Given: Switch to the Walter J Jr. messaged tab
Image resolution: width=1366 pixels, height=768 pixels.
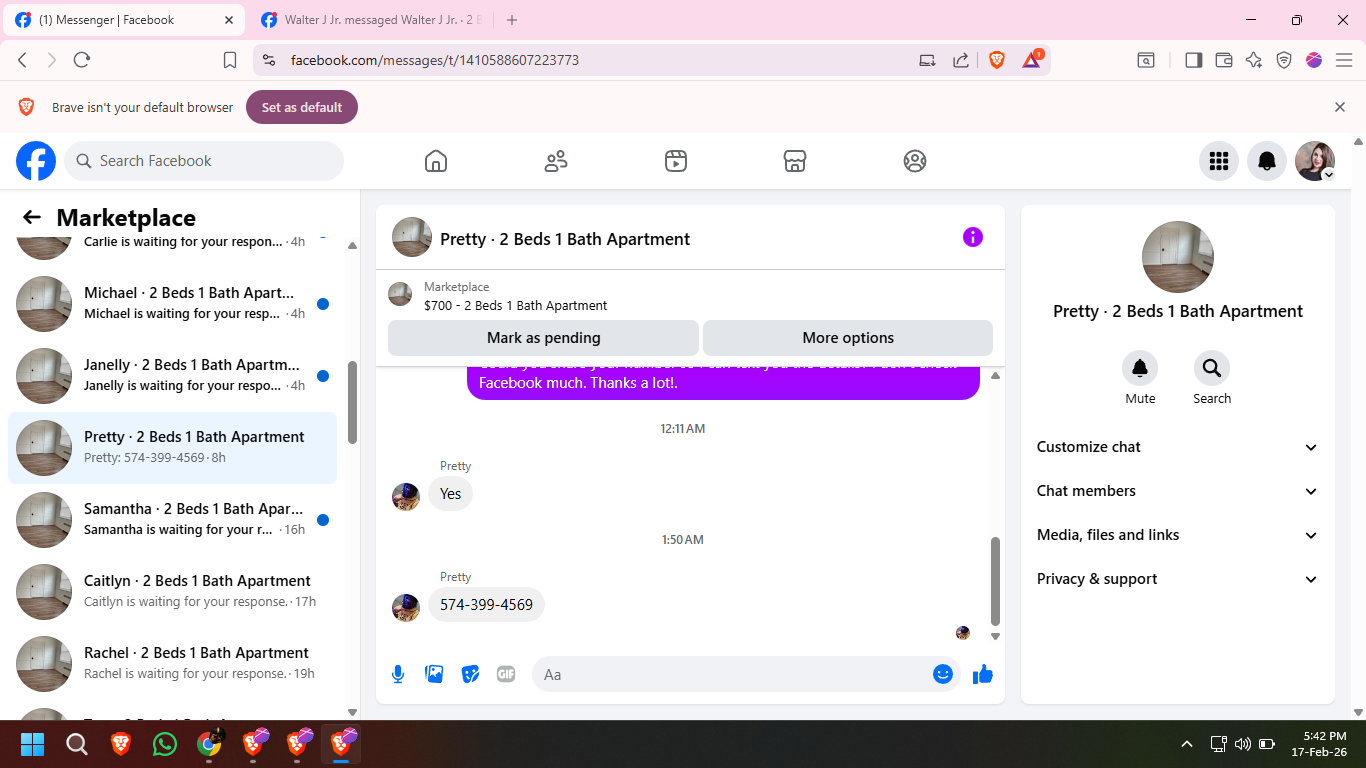Looking at the screenshot, I should [x=370, y=20].
